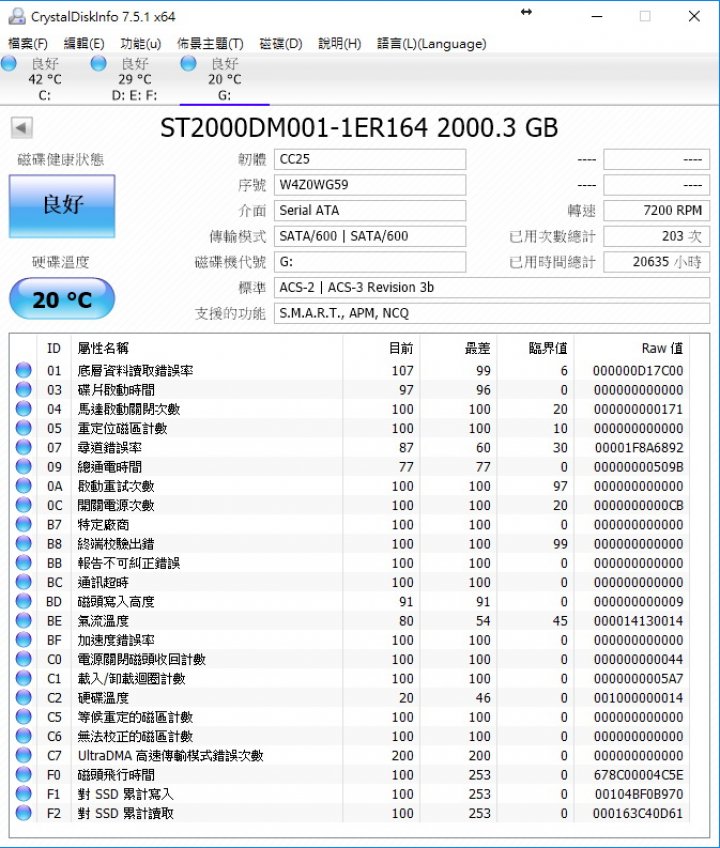
Task: Click status icon for attribute F0
Action: click(x=23, y=774)
